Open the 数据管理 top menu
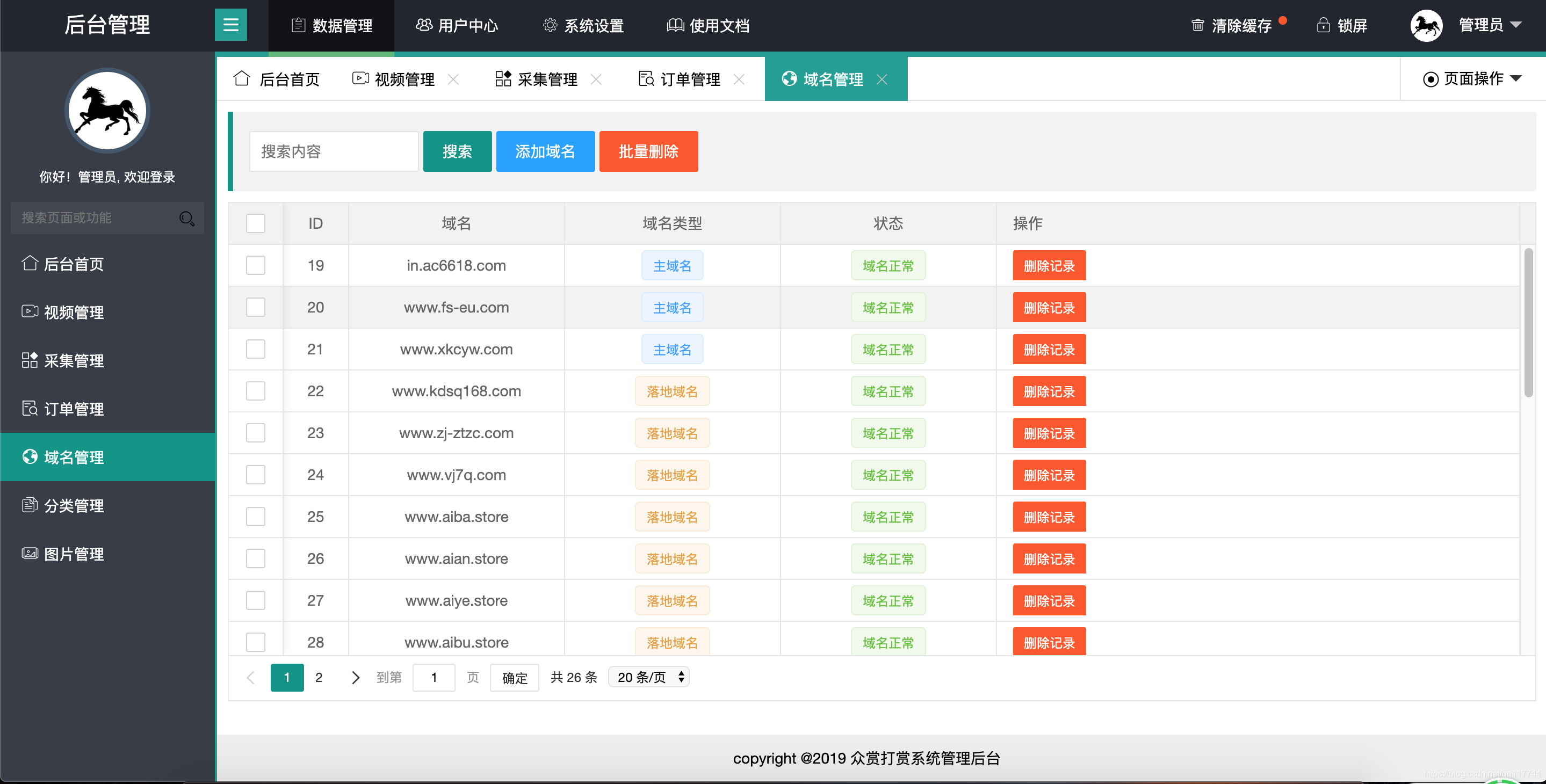Viewport: 1546px width, 784px height. coord(331,25)
